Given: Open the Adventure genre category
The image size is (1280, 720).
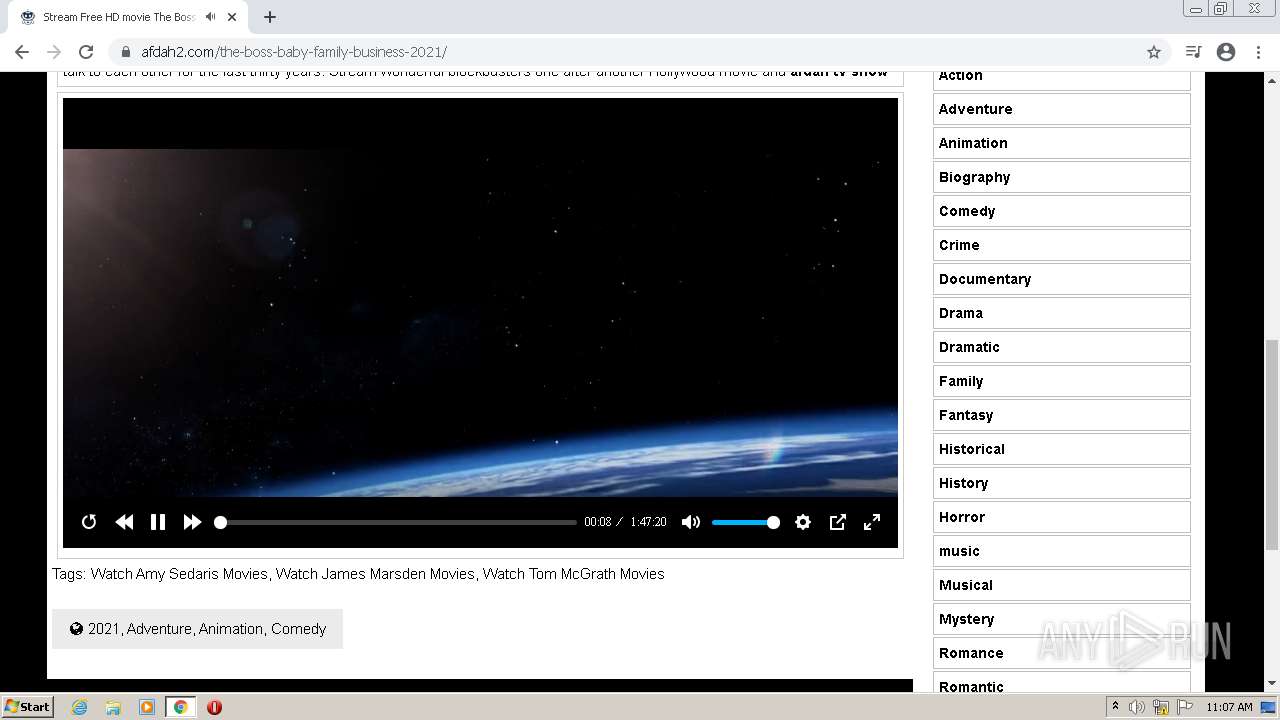Looking at the screenshot, I should (1062, 109).
